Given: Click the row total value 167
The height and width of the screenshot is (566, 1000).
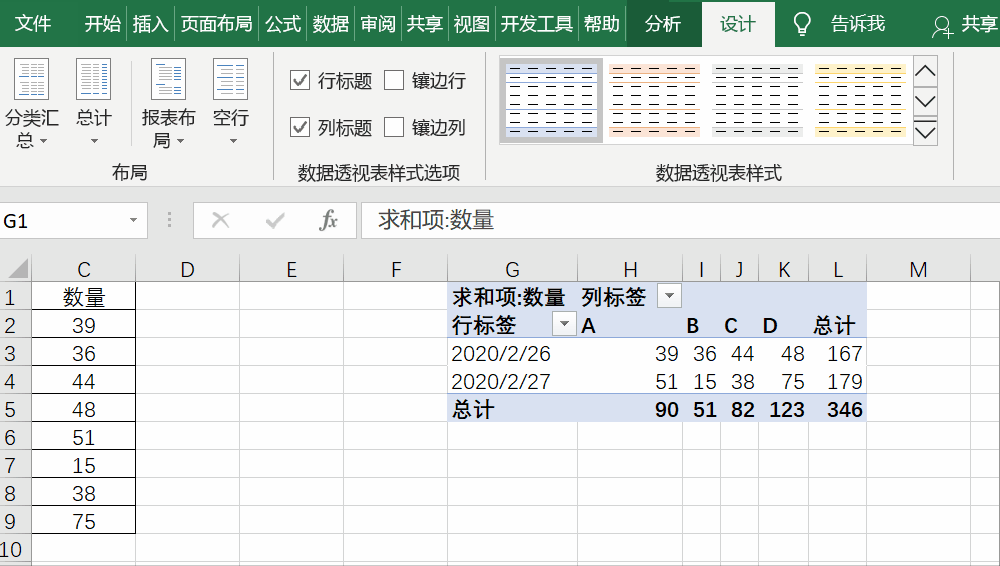Looking at the screenshot, I should coord(837,353).
